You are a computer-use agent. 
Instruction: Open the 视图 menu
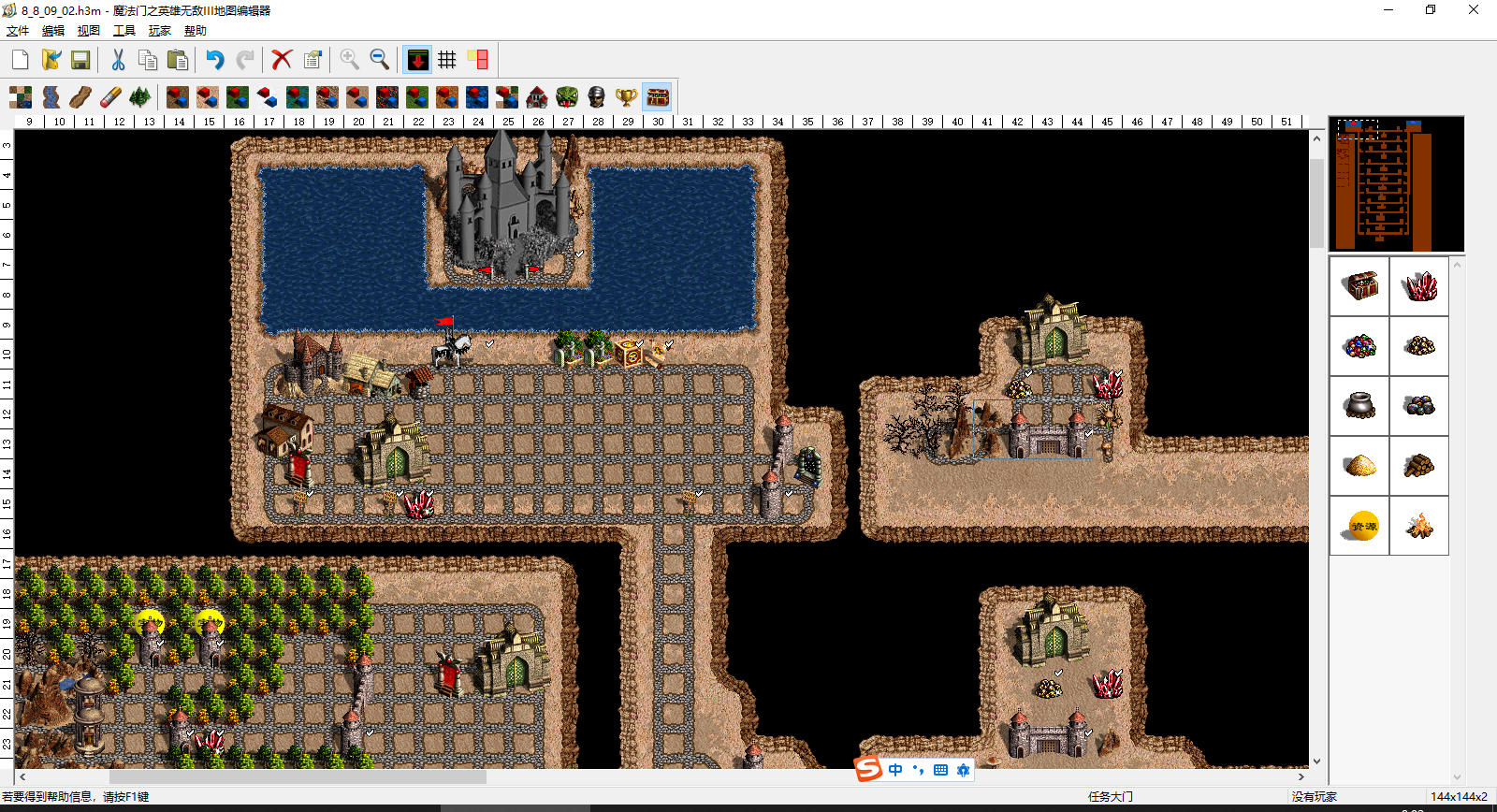89,31
